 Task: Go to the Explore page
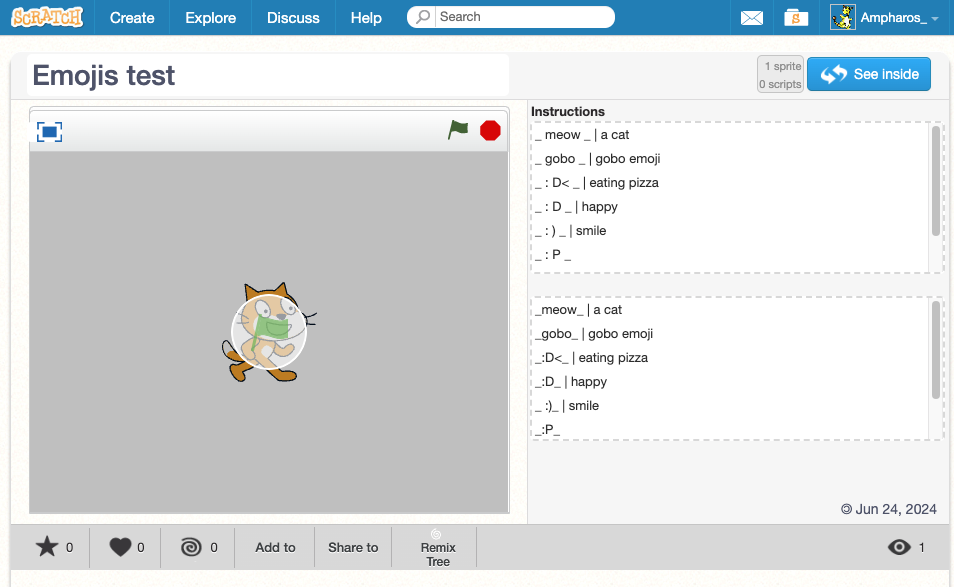pyautogui.click(x=211, y=18)
